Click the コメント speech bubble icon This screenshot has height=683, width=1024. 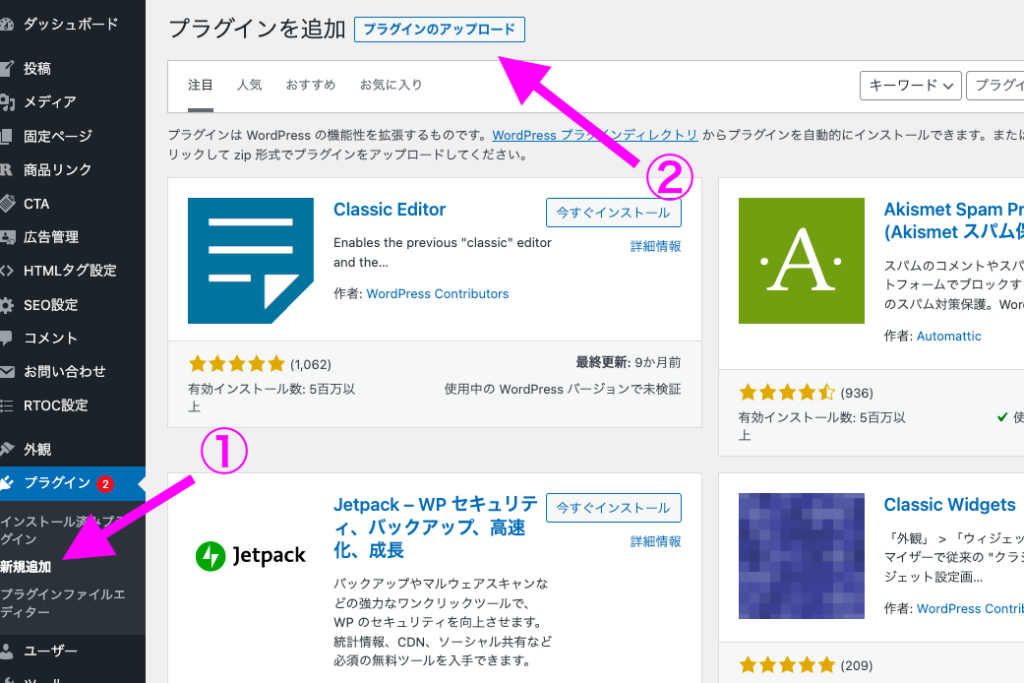pyautogui.click(x=7, y=338)
